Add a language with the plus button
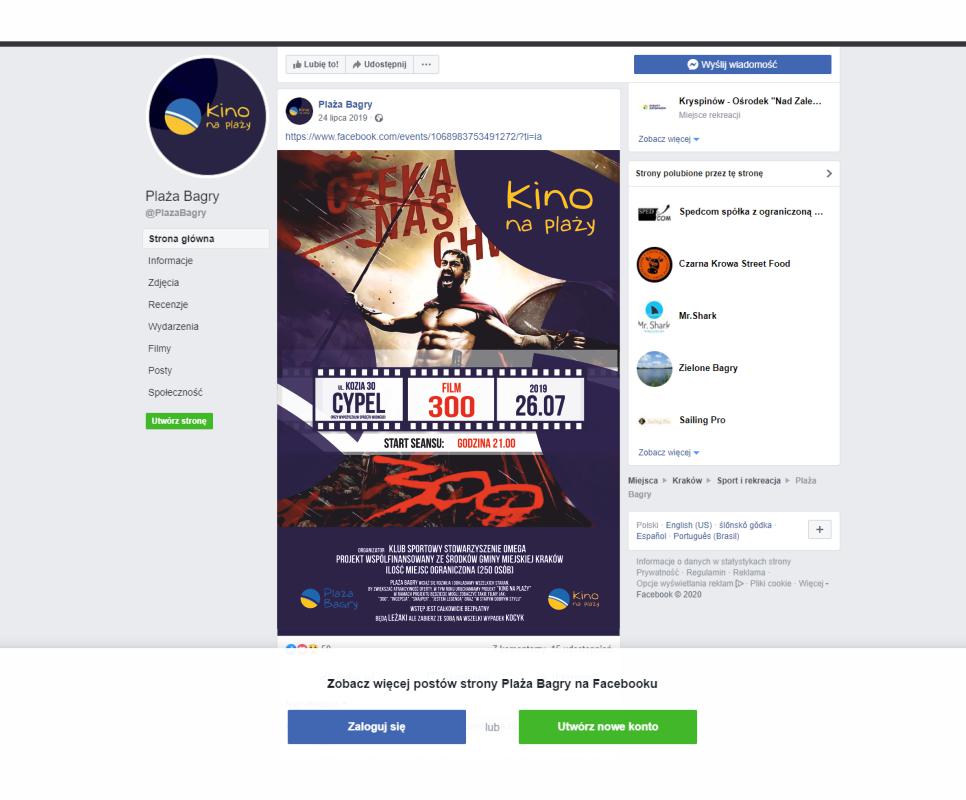This screenshot has width=966, height=800. [819, 530]
